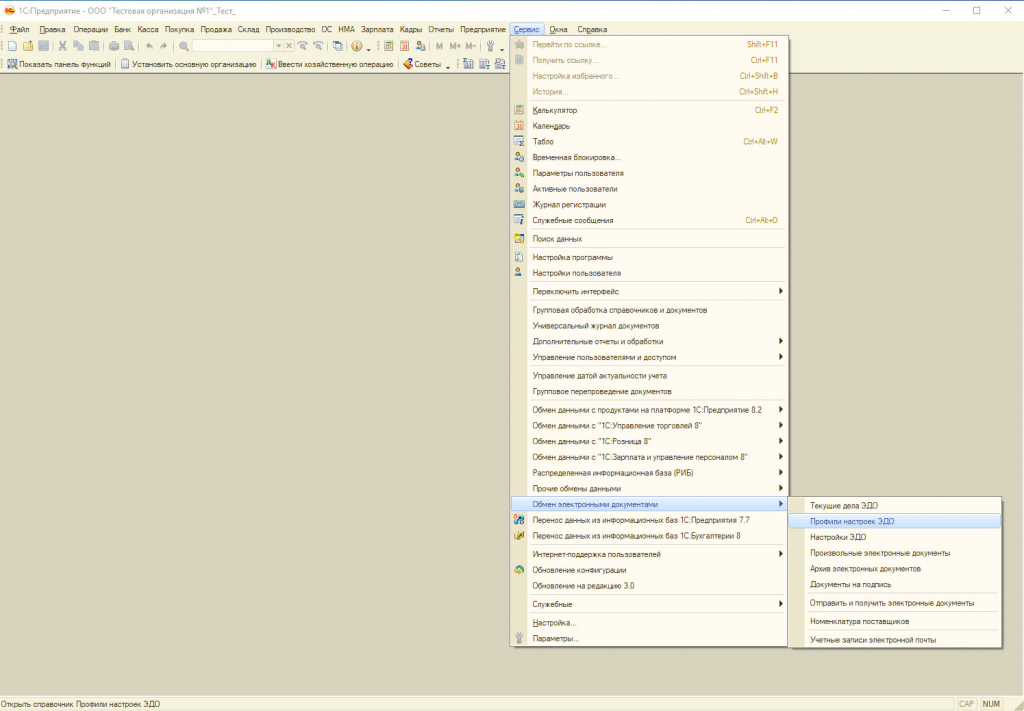Image resolution: width=1024 pixels, height=711 pixels.
Task: Select Журнал регистрации menu item
Action: click(649, 204)
